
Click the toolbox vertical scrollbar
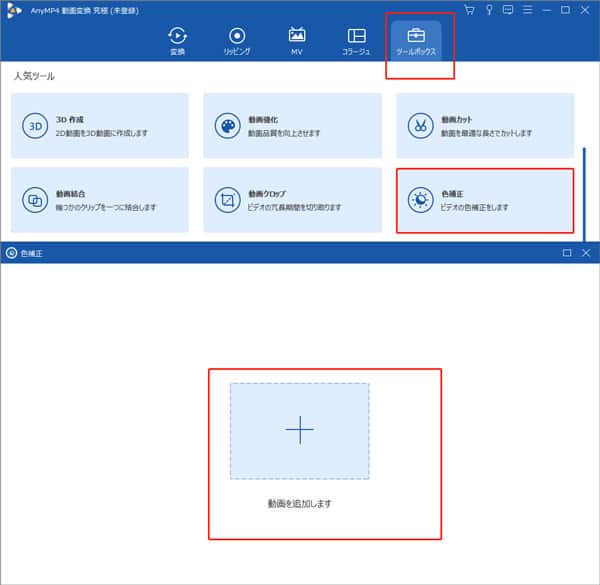coord(584,195)
